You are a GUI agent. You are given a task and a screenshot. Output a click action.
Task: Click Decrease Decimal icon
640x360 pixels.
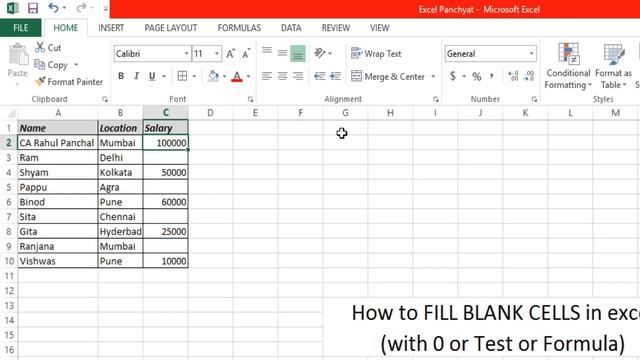click(x=529, y=76)
